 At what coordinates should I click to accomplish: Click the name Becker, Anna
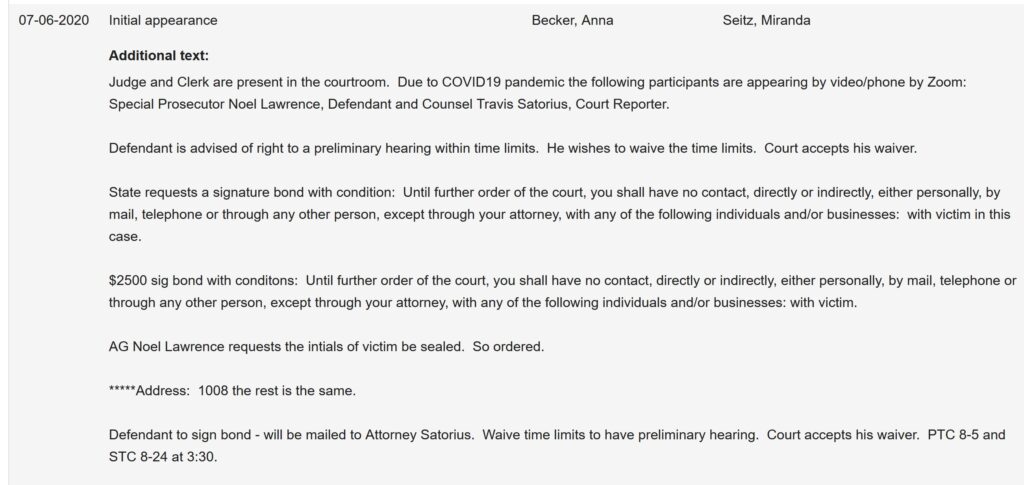point(573,20)
